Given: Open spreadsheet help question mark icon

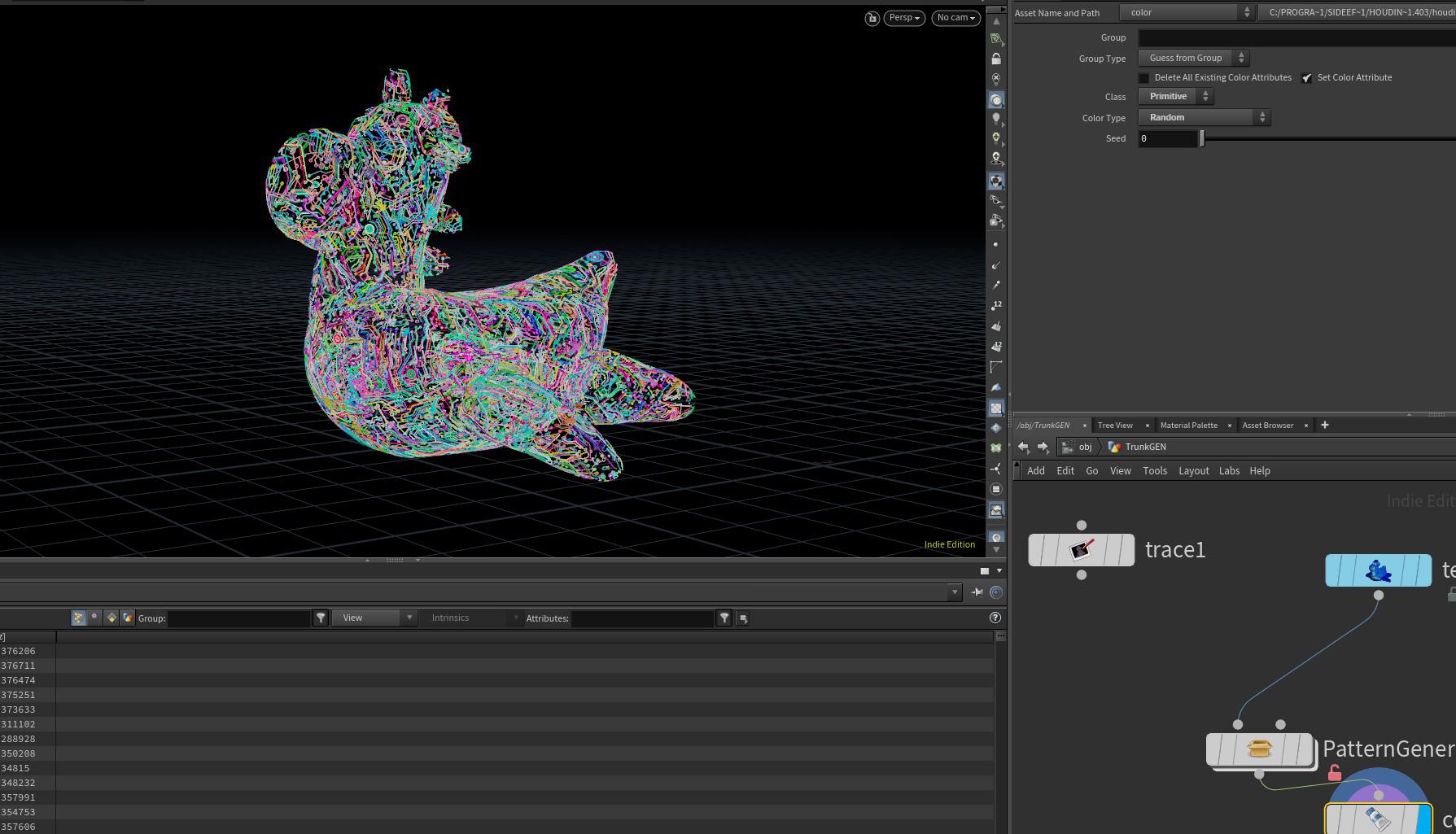Looking at the screenshot, I should [995, 618].
